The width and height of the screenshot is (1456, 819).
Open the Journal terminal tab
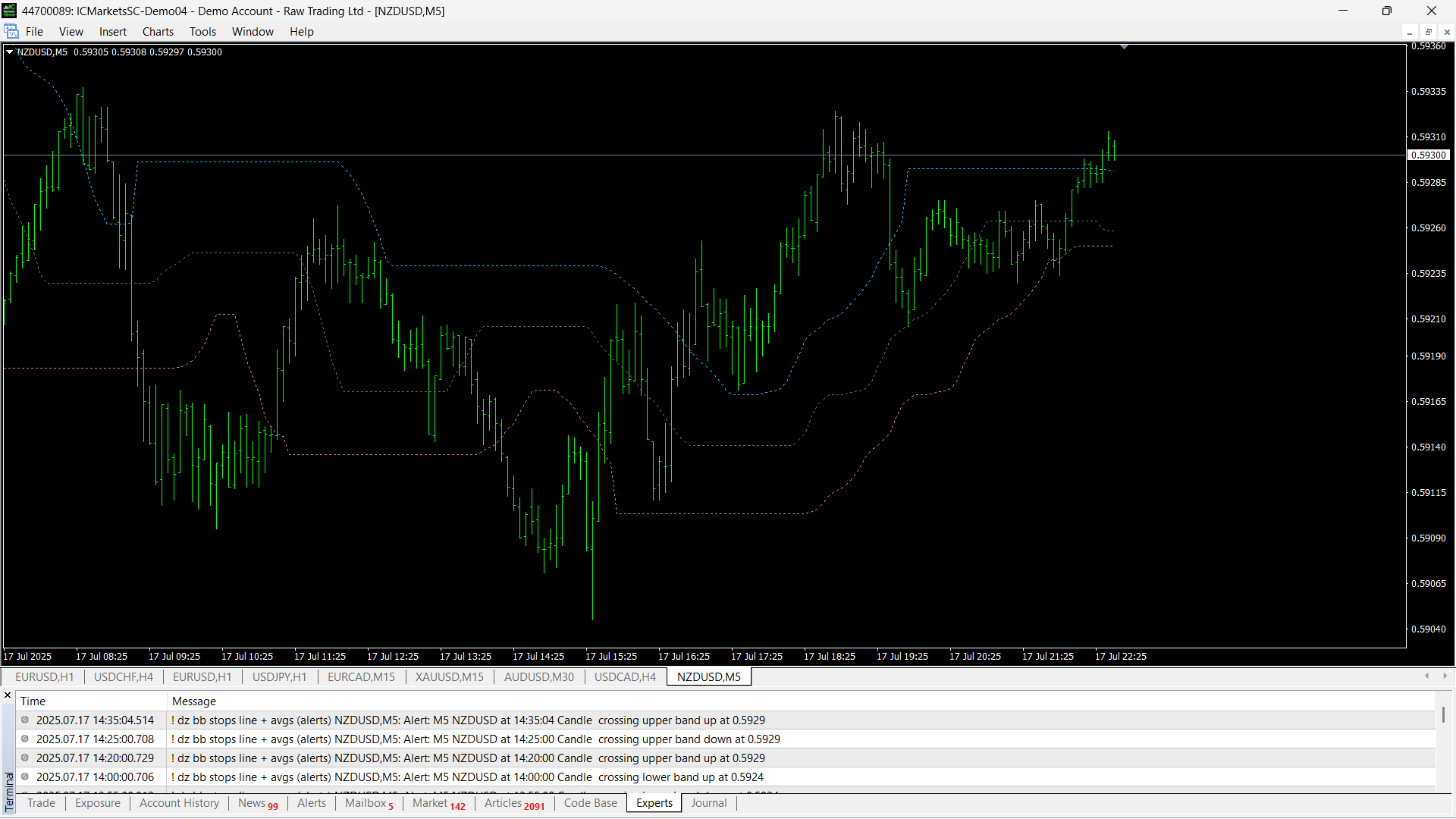(x=708, y=803)
